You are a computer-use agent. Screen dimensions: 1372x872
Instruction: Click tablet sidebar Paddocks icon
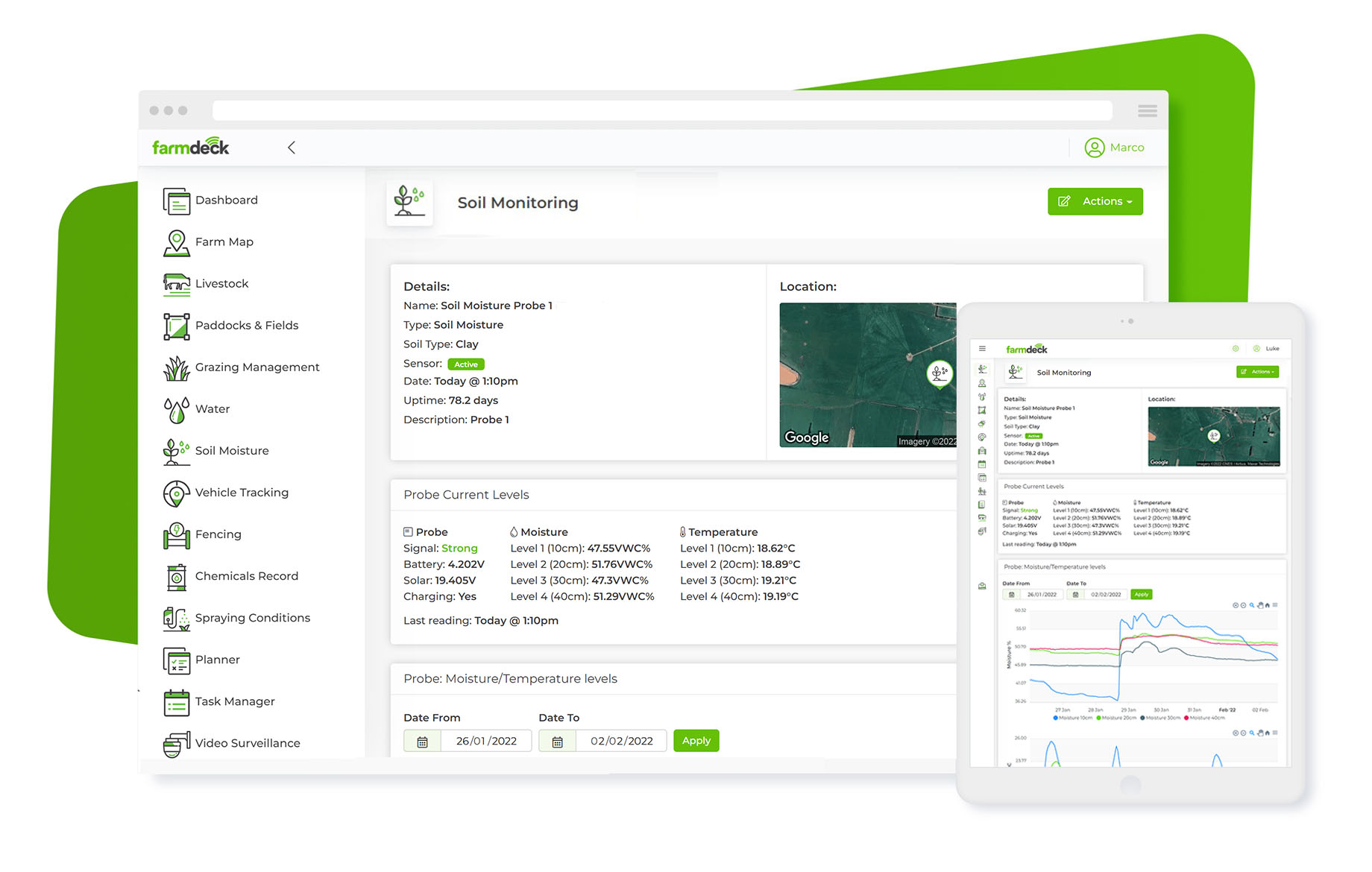point(982,410)
